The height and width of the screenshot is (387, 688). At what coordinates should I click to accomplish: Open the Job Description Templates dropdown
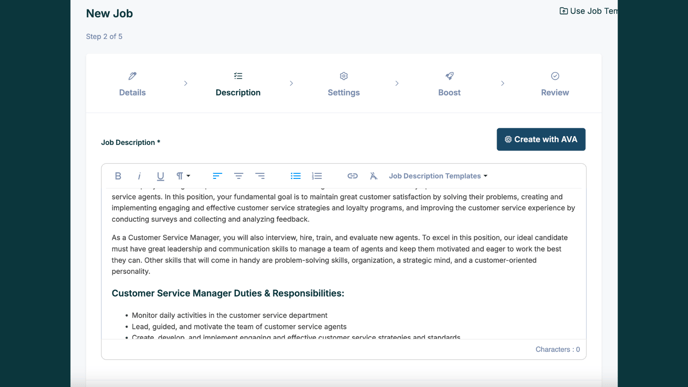(438, 176)
